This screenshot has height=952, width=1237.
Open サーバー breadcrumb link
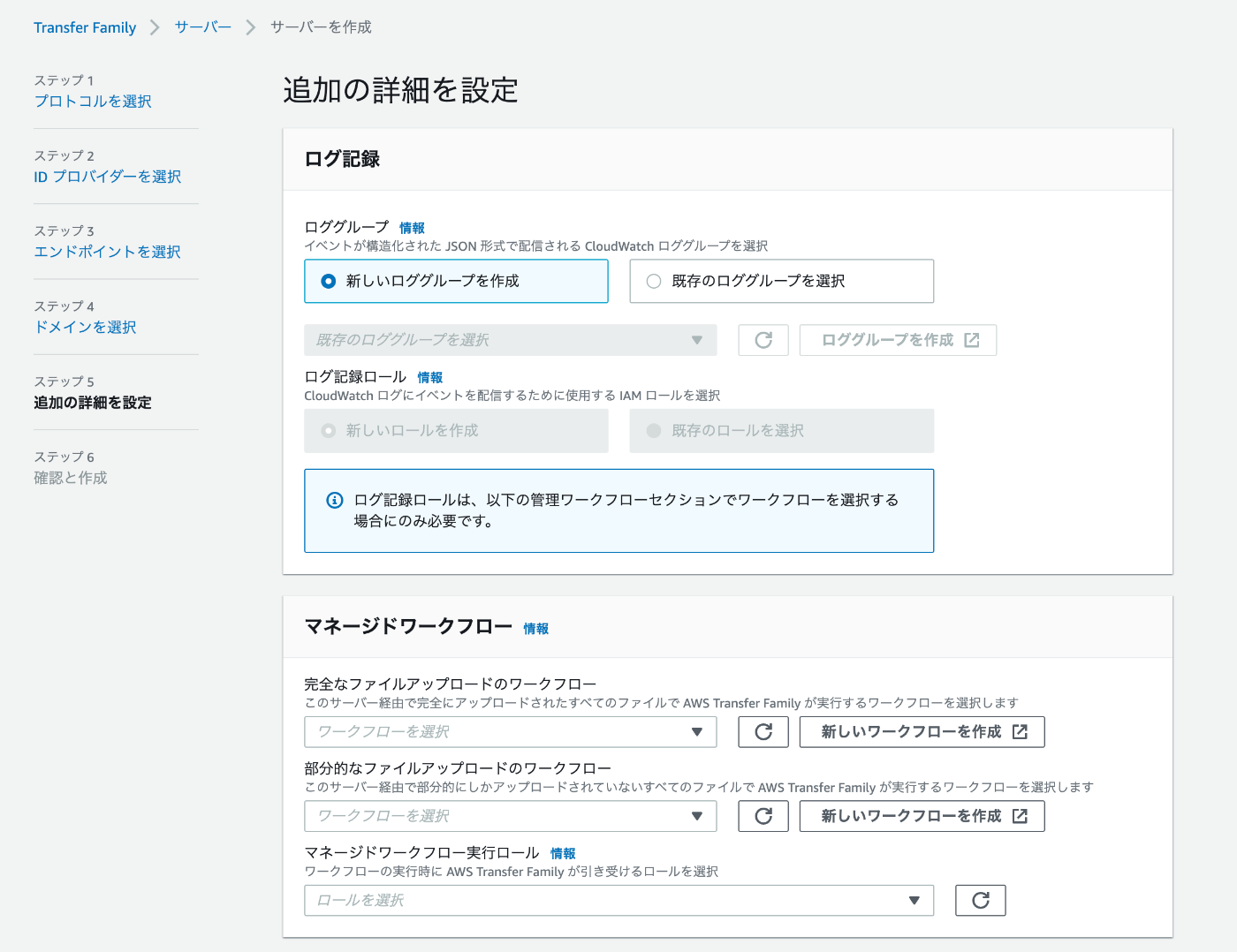(x=203, y=27)
